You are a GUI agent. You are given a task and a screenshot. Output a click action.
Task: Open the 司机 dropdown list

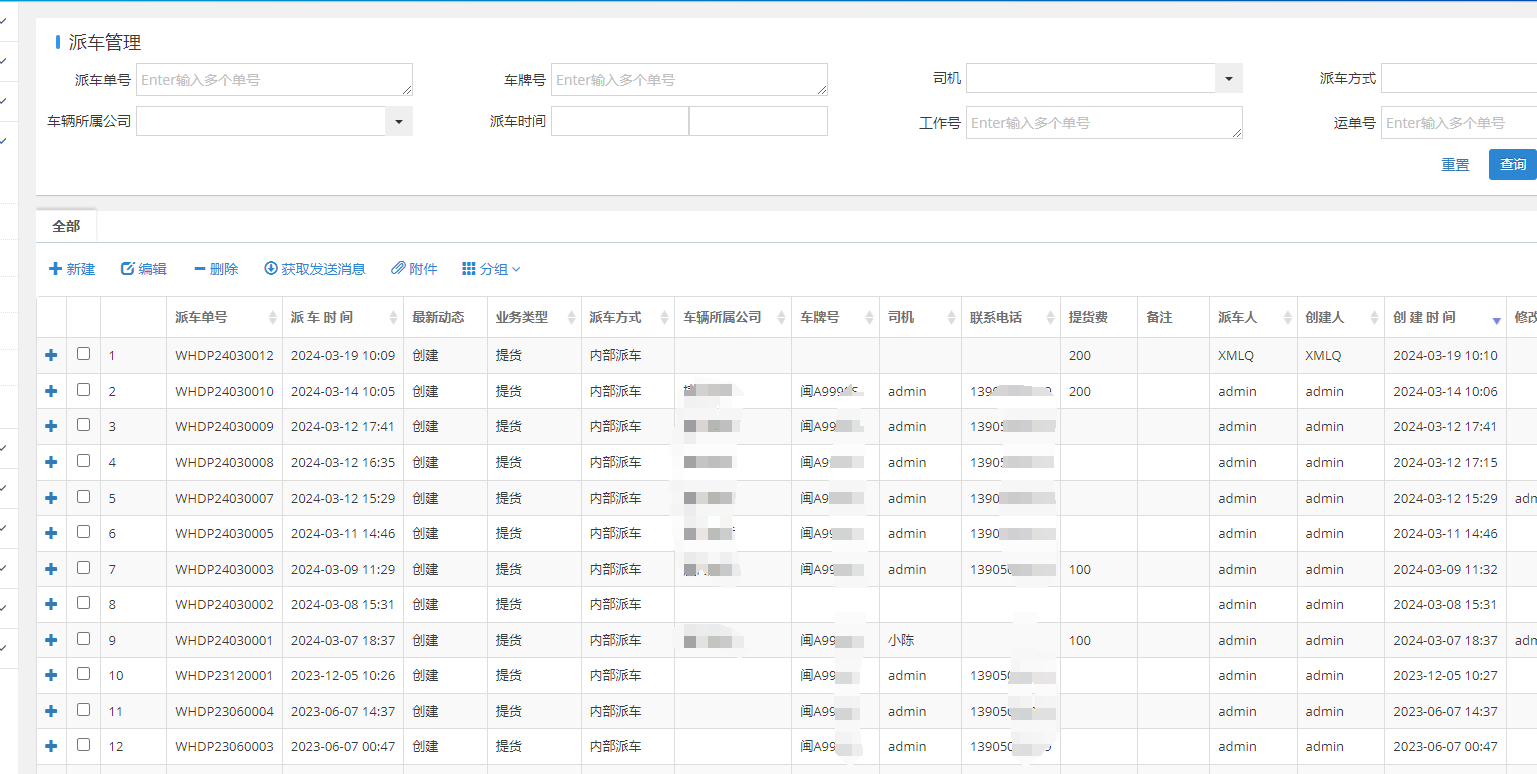coord(1229,78)
